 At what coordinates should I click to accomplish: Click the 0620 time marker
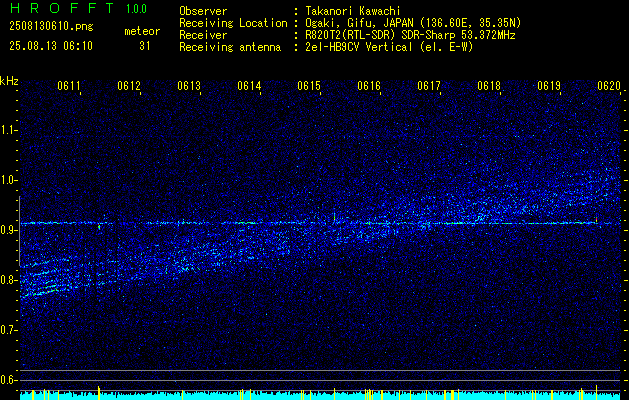[x=609, y=86]
